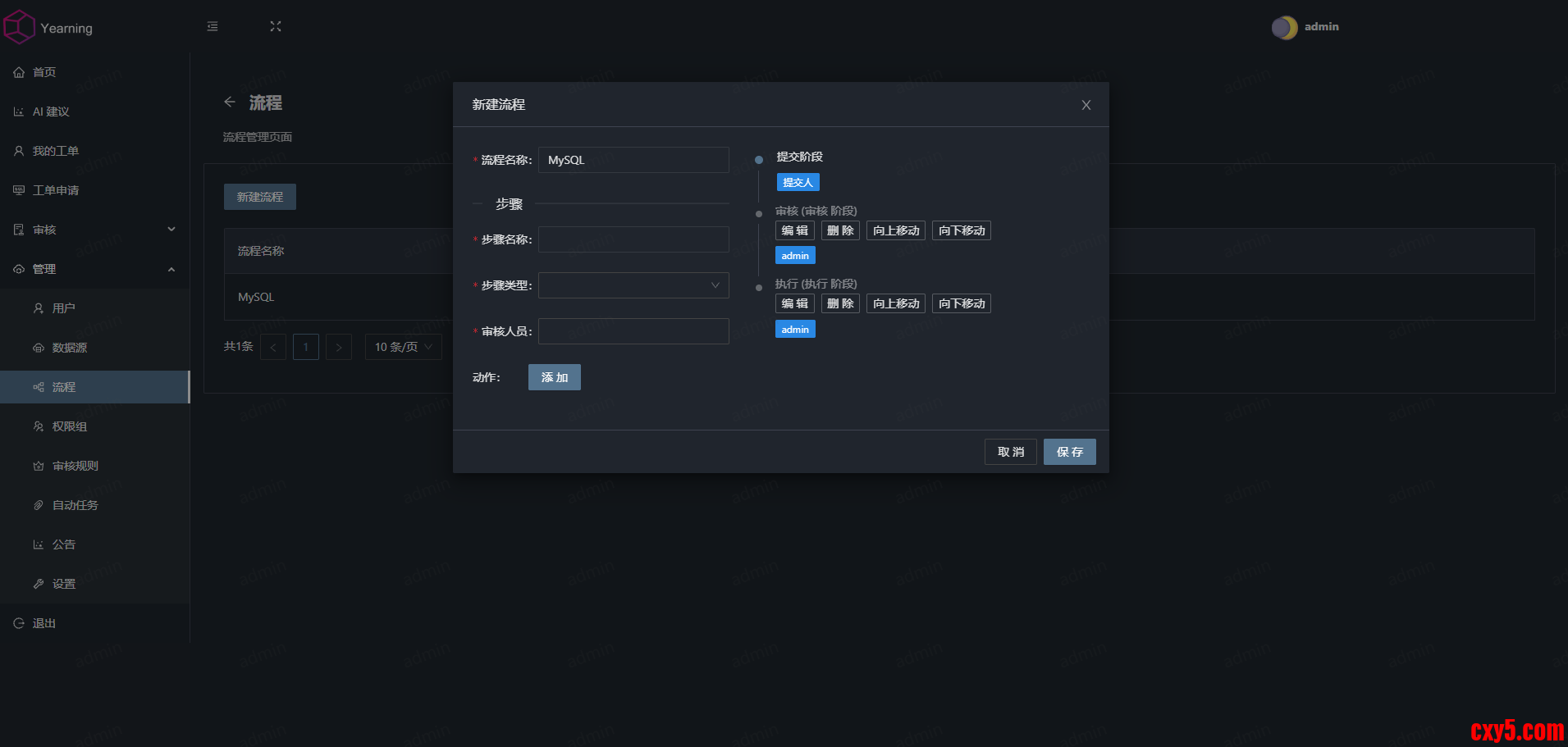Select the 权限组 submenu item
1568x747 pixels.
coord(95,426)
